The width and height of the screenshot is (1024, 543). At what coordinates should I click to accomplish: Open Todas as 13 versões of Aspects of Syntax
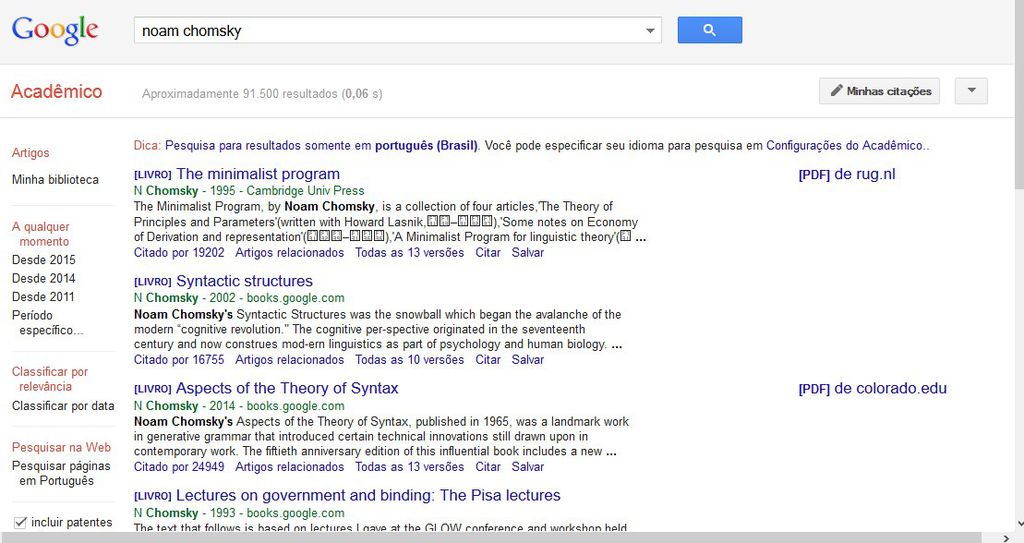[x=409, y=467]
